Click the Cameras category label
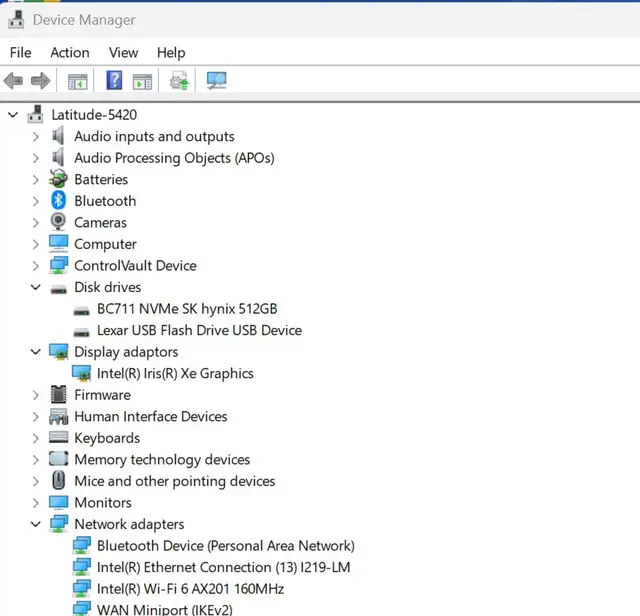 [x=100, y=222]
